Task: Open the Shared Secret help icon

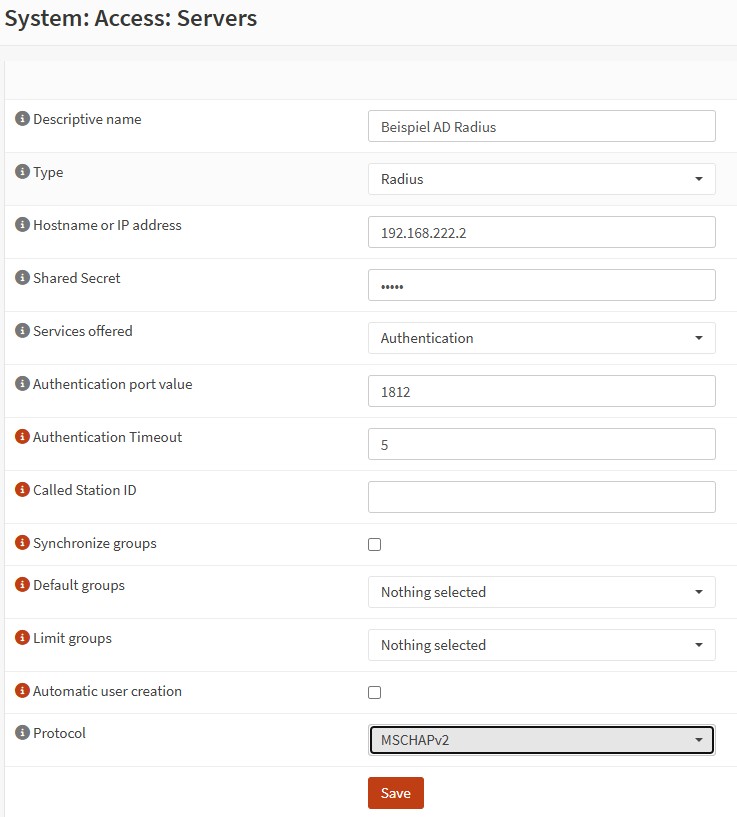Action: pyautogui.click(x=22, y=278)
